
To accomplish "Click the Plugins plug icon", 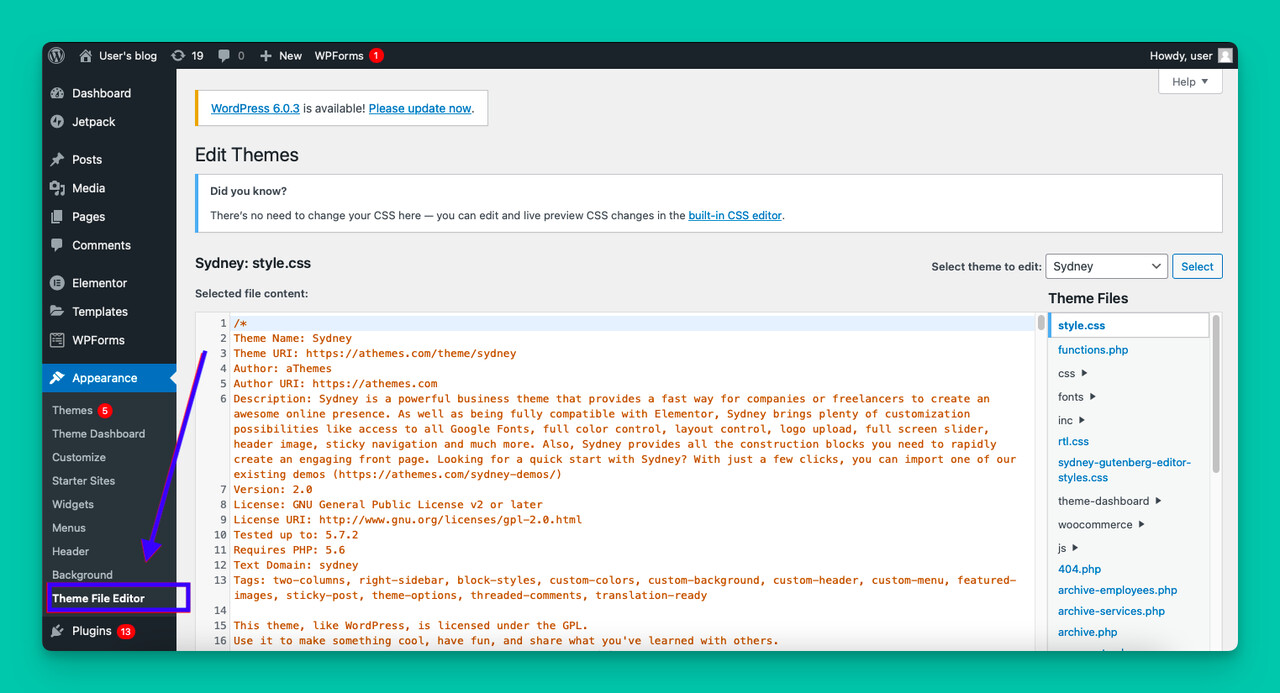I will click(x=57, y=631).
